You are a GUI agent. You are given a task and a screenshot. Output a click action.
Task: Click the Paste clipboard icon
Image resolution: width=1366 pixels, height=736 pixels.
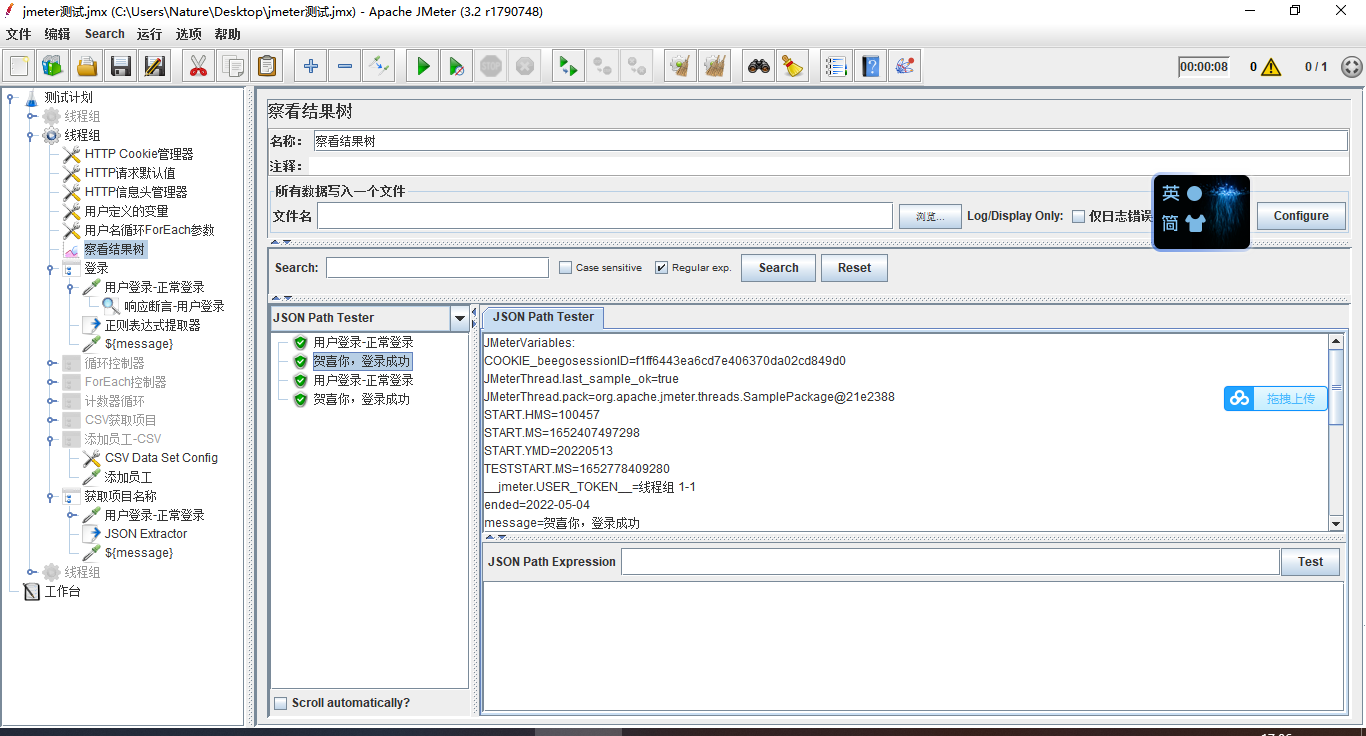pyautogui.click(x=266, y=66)
